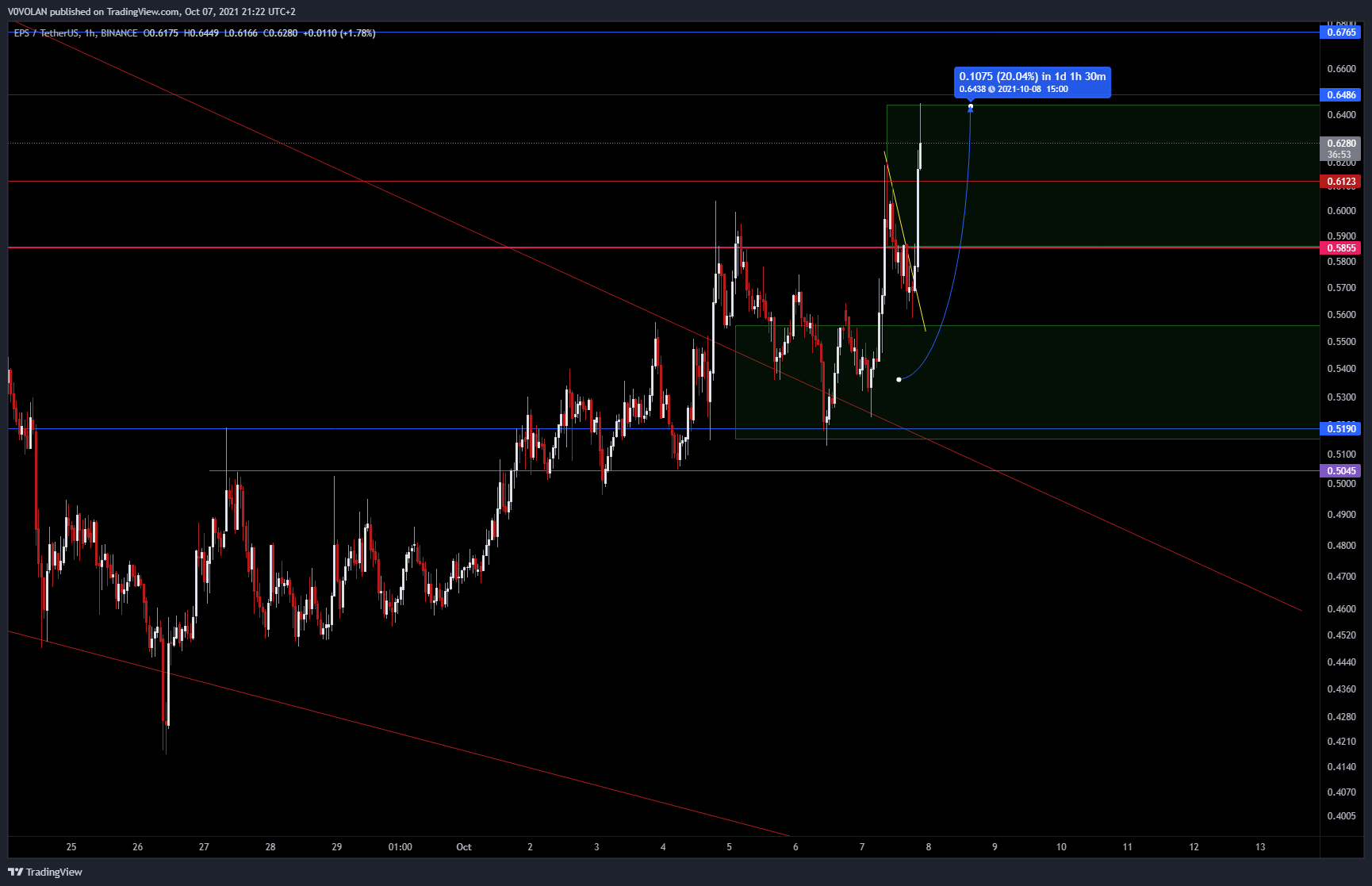This screenshot has height=886, width=1372.
Task: Click the purple 0.5045 price label
Action: coord(1341,471)
